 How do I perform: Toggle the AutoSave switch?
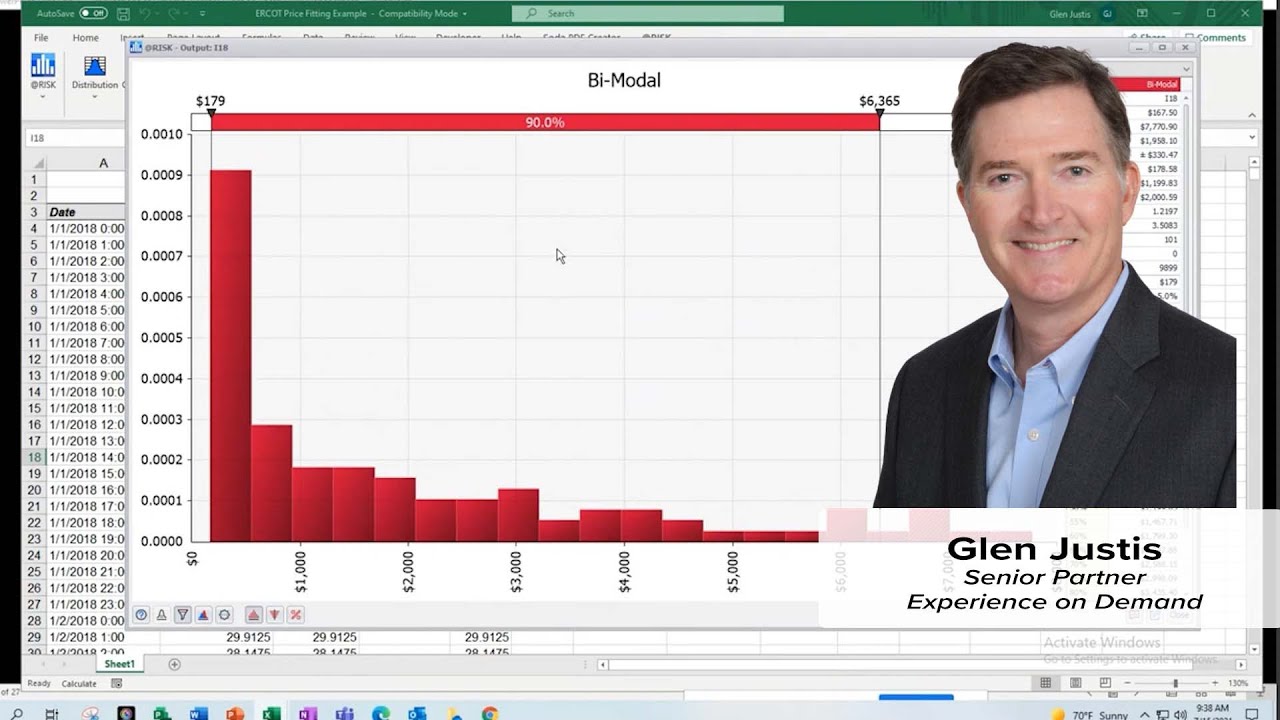tap(93, 14)
